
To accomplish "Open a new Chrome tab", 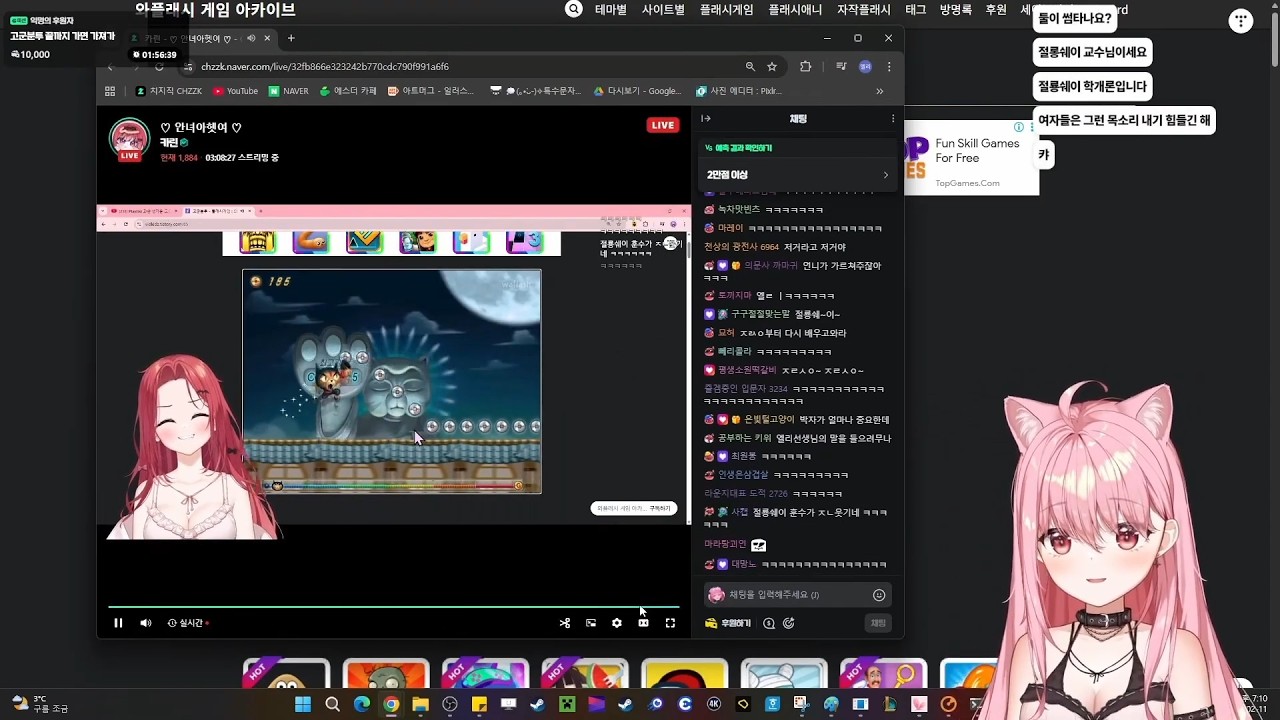I will coord(291,38).
